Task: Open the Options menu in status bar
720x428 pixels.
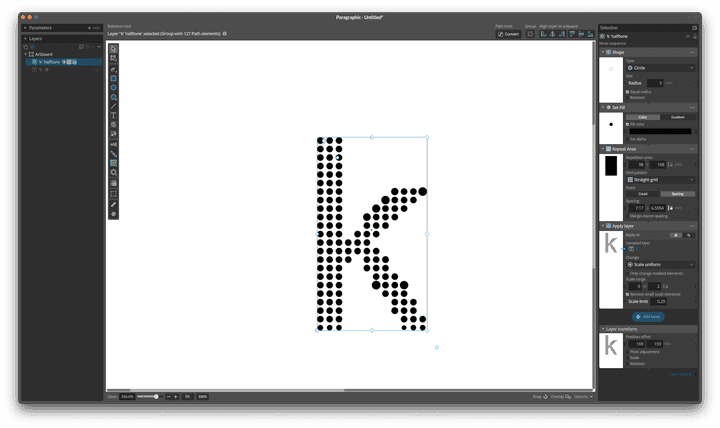Action: click(x=583, y=396)
